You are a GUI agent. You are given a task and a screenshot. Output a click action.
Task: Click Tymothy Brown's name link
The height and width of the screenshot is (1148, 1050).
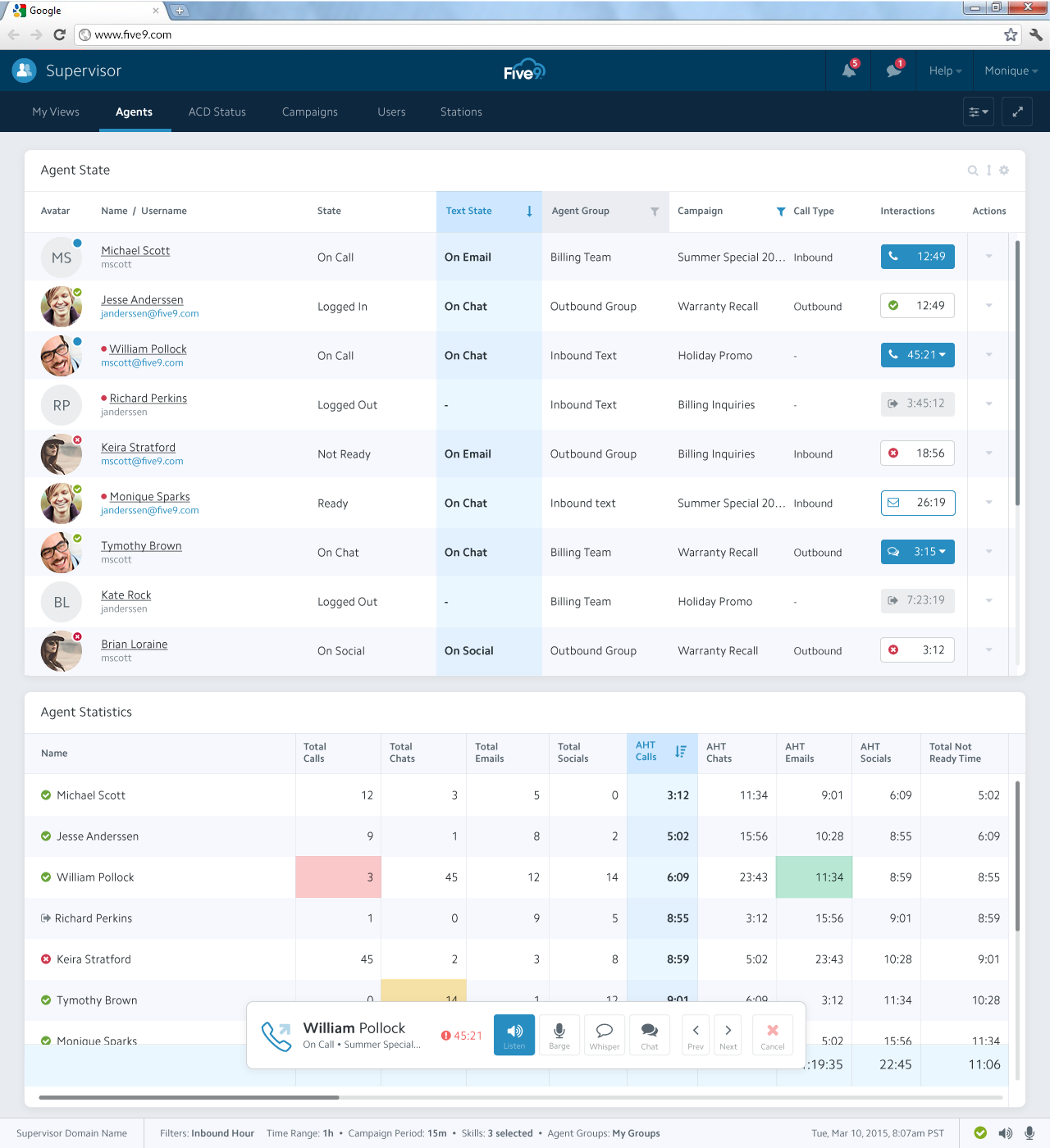[x=141, y=546]
